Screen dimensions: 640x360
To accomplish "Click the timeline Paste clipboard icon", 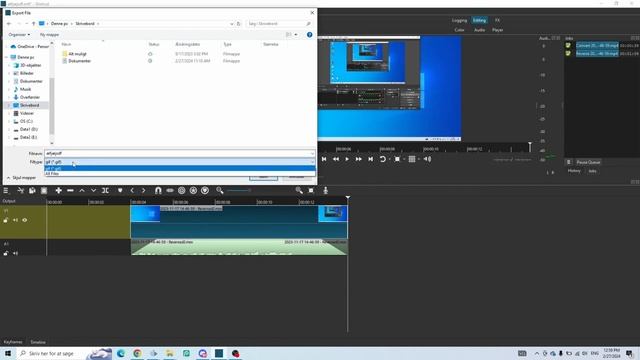I will pyautogui.click(x=44, y=190).
